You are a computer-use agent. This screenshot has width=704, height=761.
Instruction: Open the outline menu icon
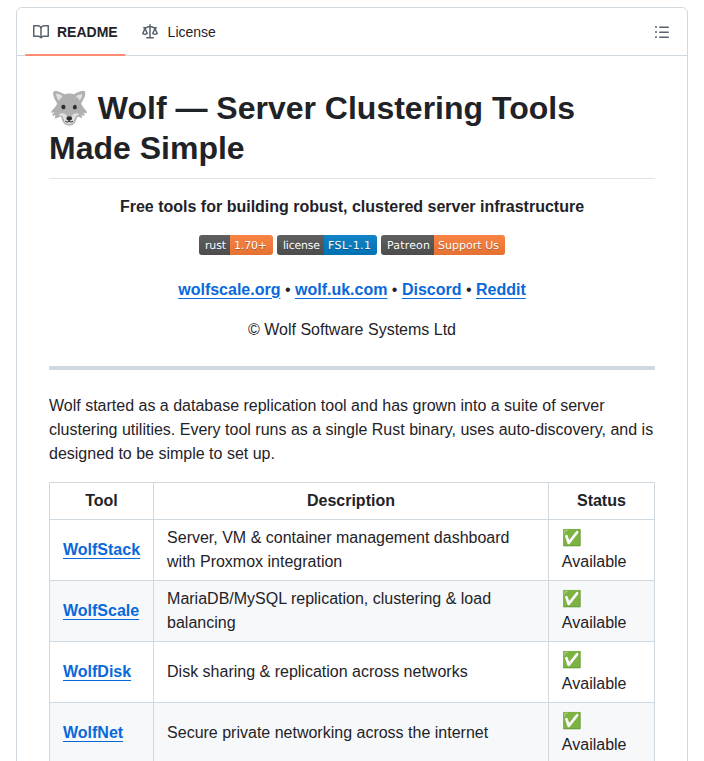[661, 32]
